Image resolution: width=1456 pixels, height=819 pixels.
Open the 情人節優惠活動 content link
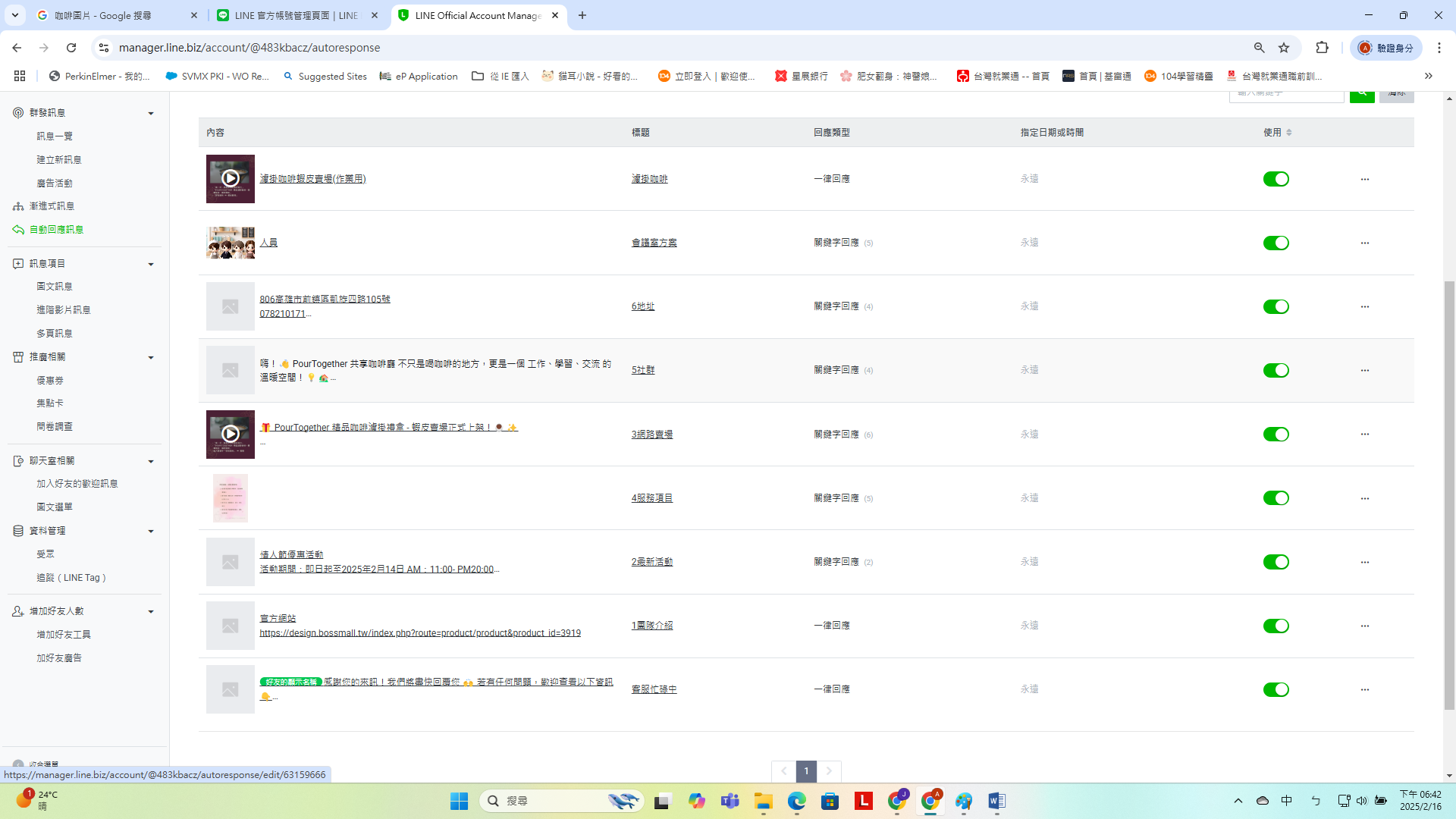pos(291,555)
